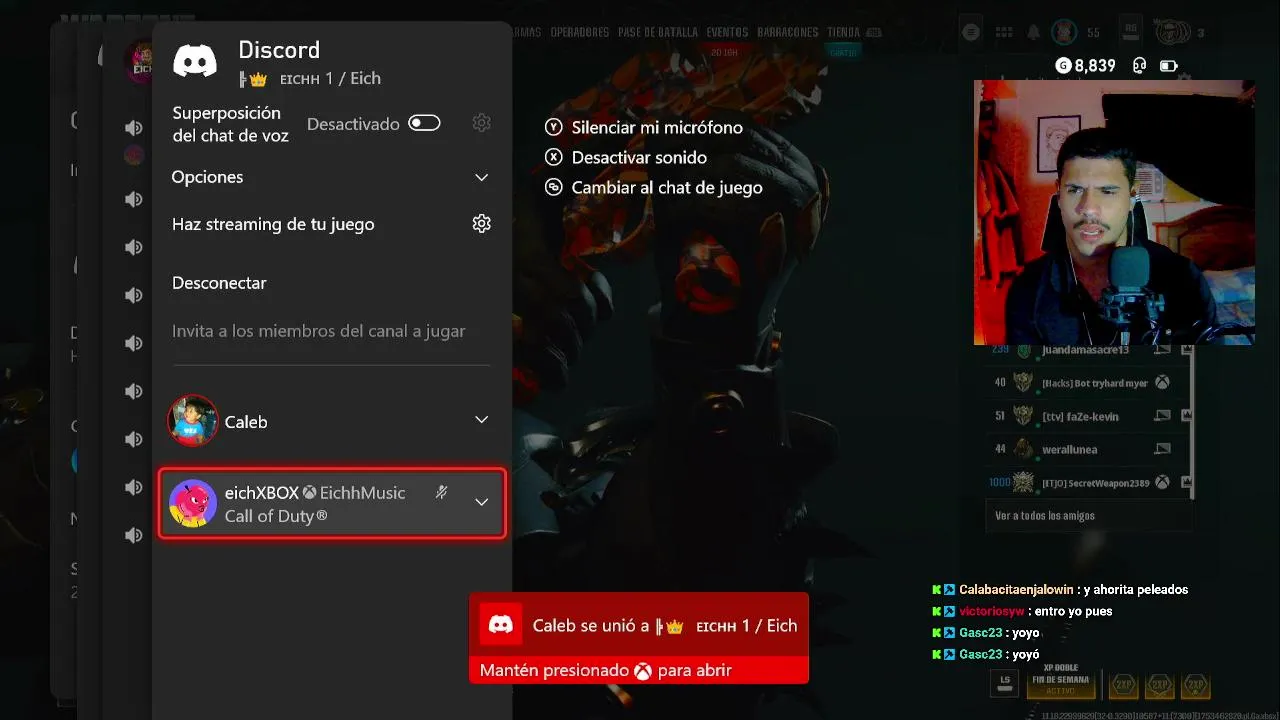The height and width of the screenshot is (720, 1280).
Task: Click the XP DOBLE FIN DE SEMANA banner
Action: [x=1061, y=681]
